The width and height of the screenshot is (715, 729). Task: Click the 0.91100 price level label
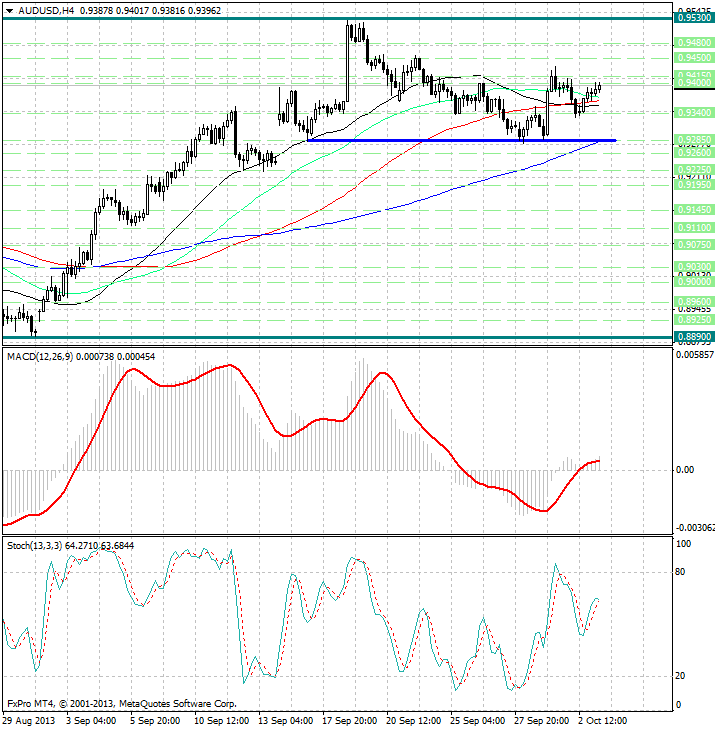pyautogui.click(x=694, y=227)
